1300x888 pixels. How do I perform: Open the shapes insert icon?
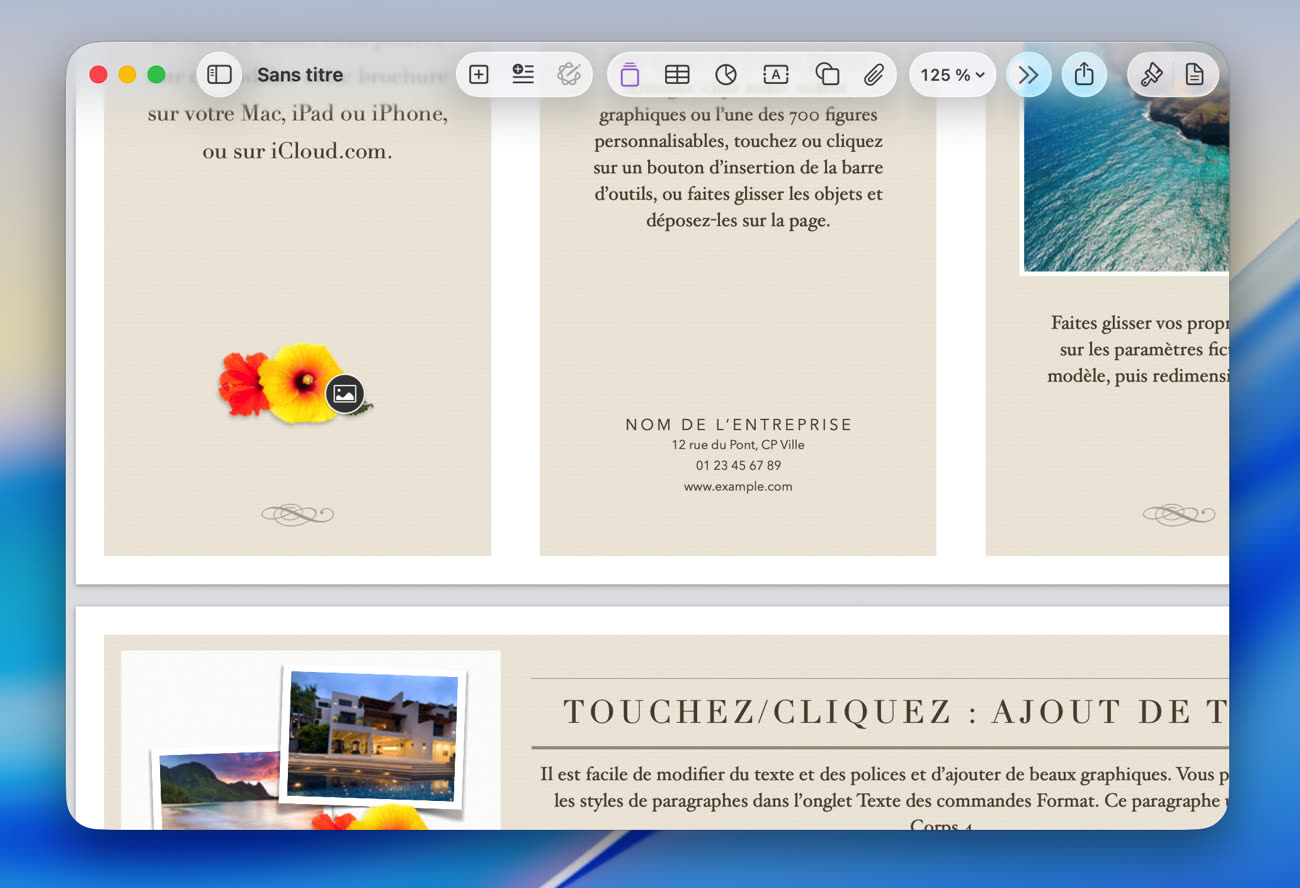(827, 75)
